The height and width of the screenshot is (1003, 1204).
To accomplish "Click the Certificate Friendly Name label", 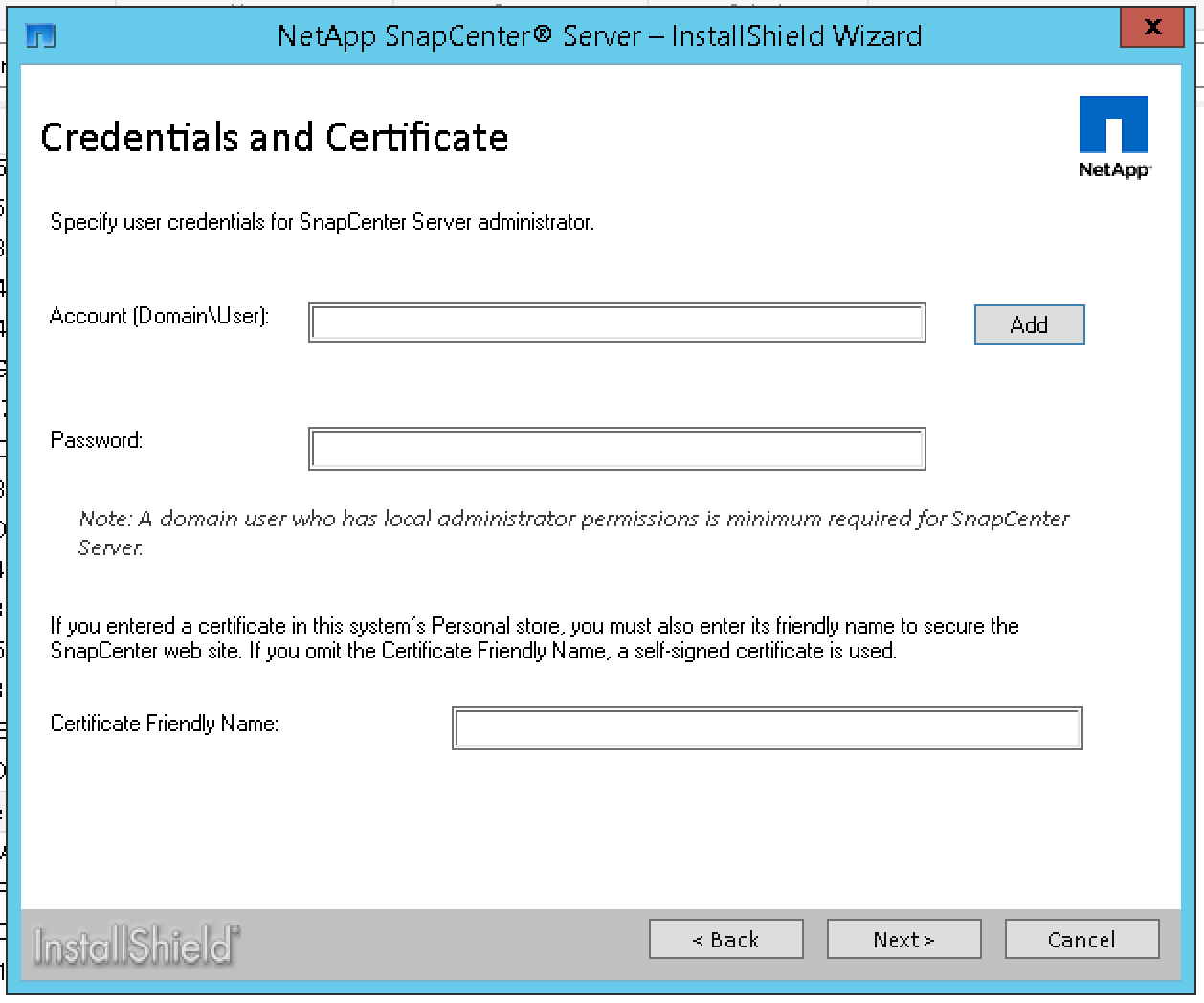I will coord(165,724).
